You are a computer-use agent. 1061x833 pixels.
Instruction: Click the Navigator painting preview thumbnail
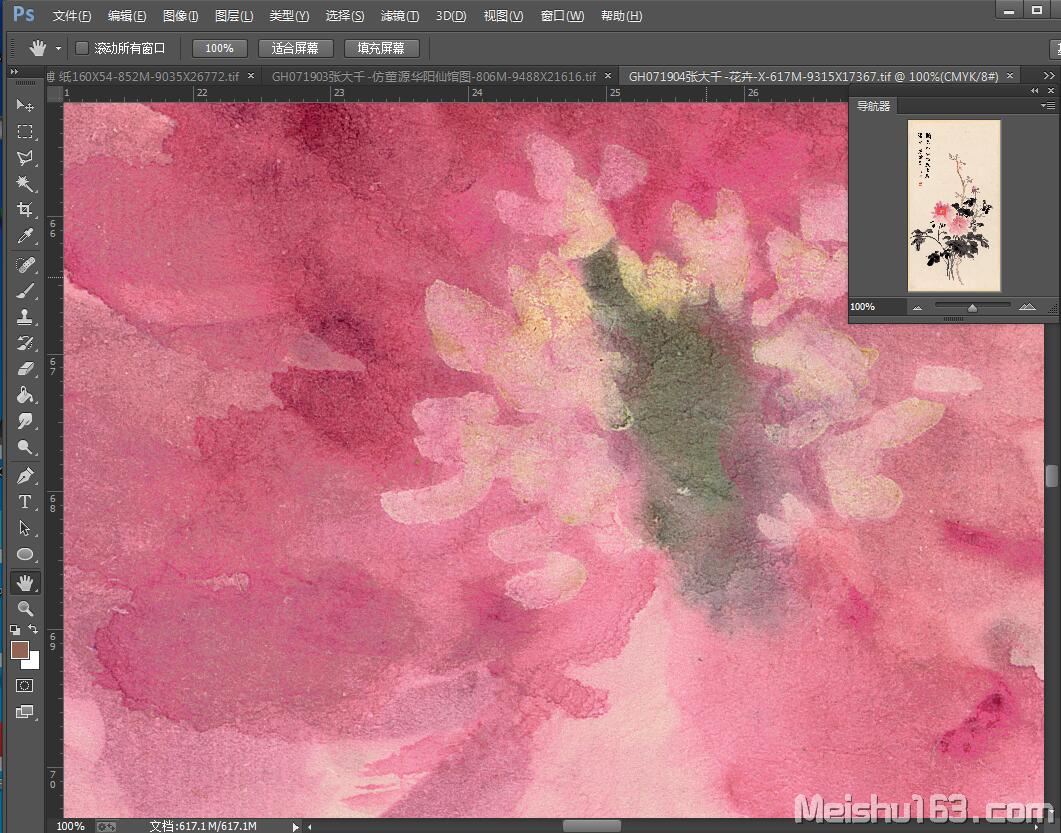coord(953,206)
